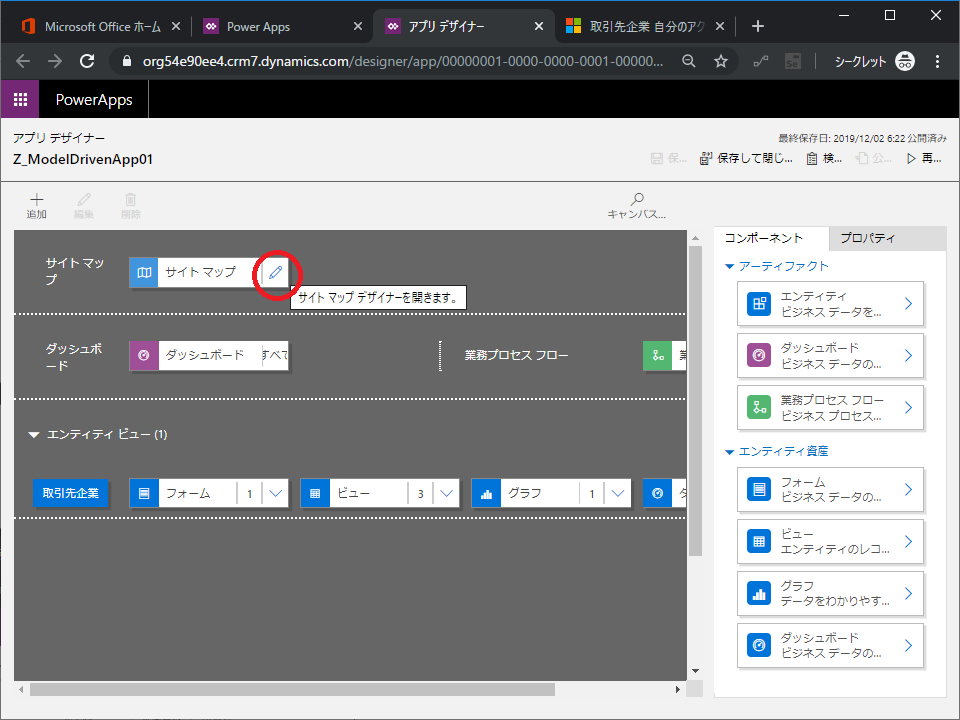Viewport: 960px width, 720px height.
Task: Expand the View dropdown chevron
Action: pyautogui.click(x=446, y=493)
